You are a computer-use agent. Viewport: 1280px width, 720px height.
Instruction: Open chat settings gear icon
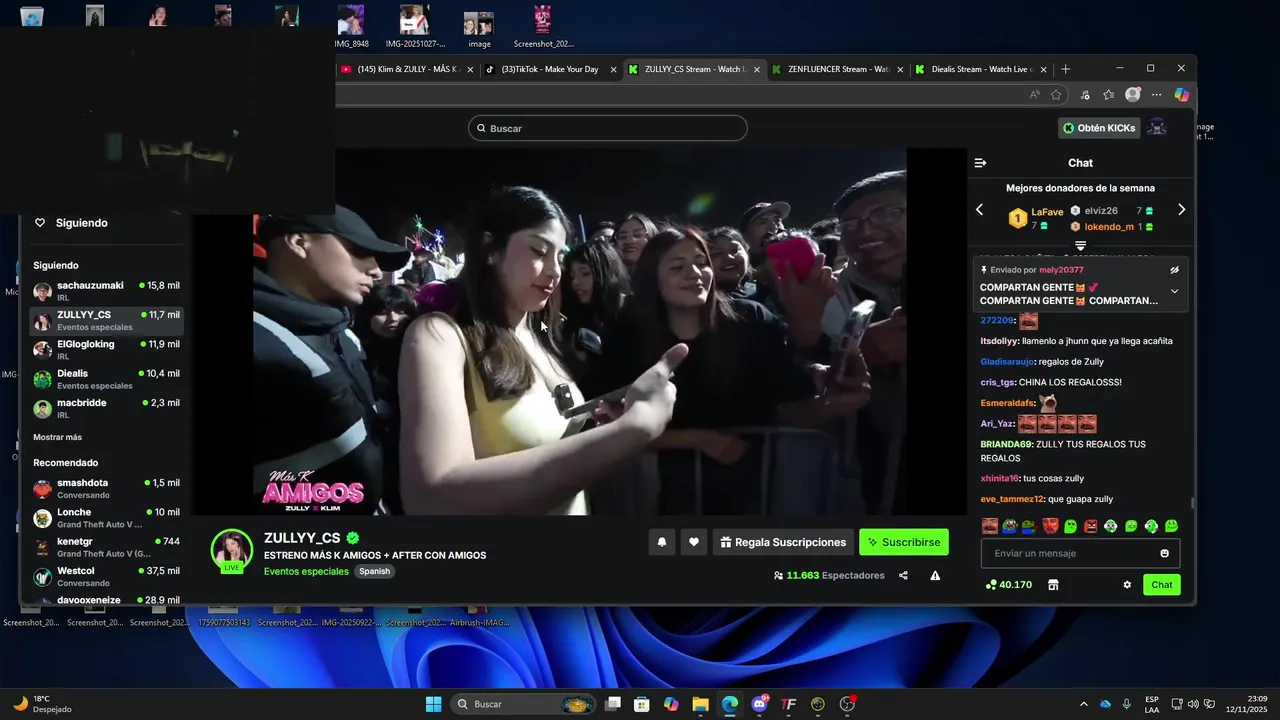tap(1127, 585)
